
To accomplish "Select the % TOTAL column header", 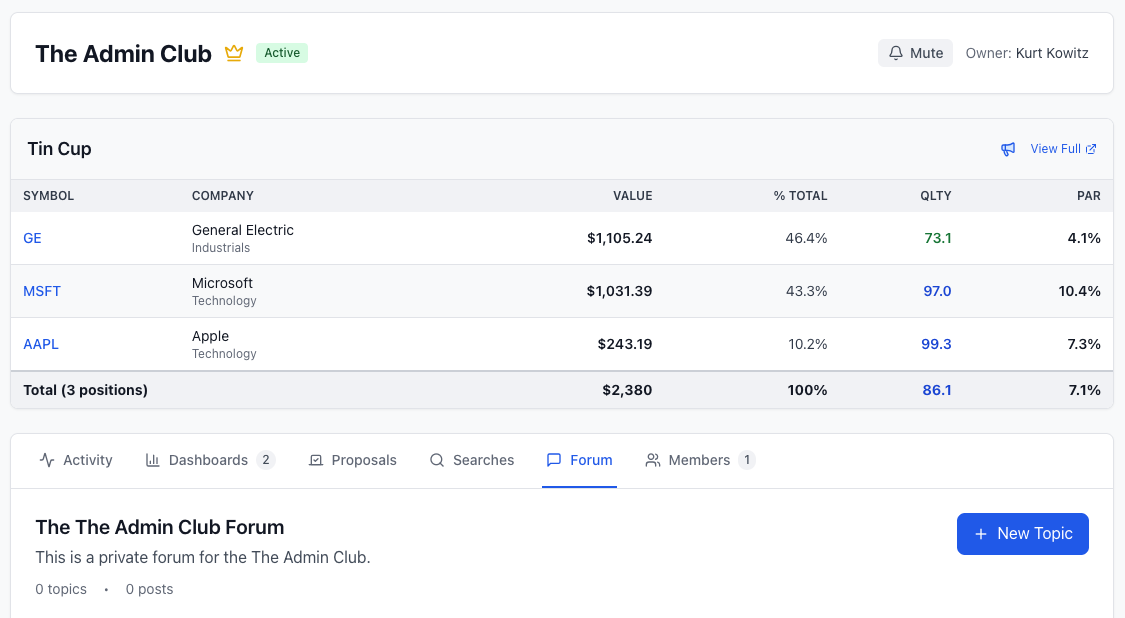I will click(x=801, y=196).
